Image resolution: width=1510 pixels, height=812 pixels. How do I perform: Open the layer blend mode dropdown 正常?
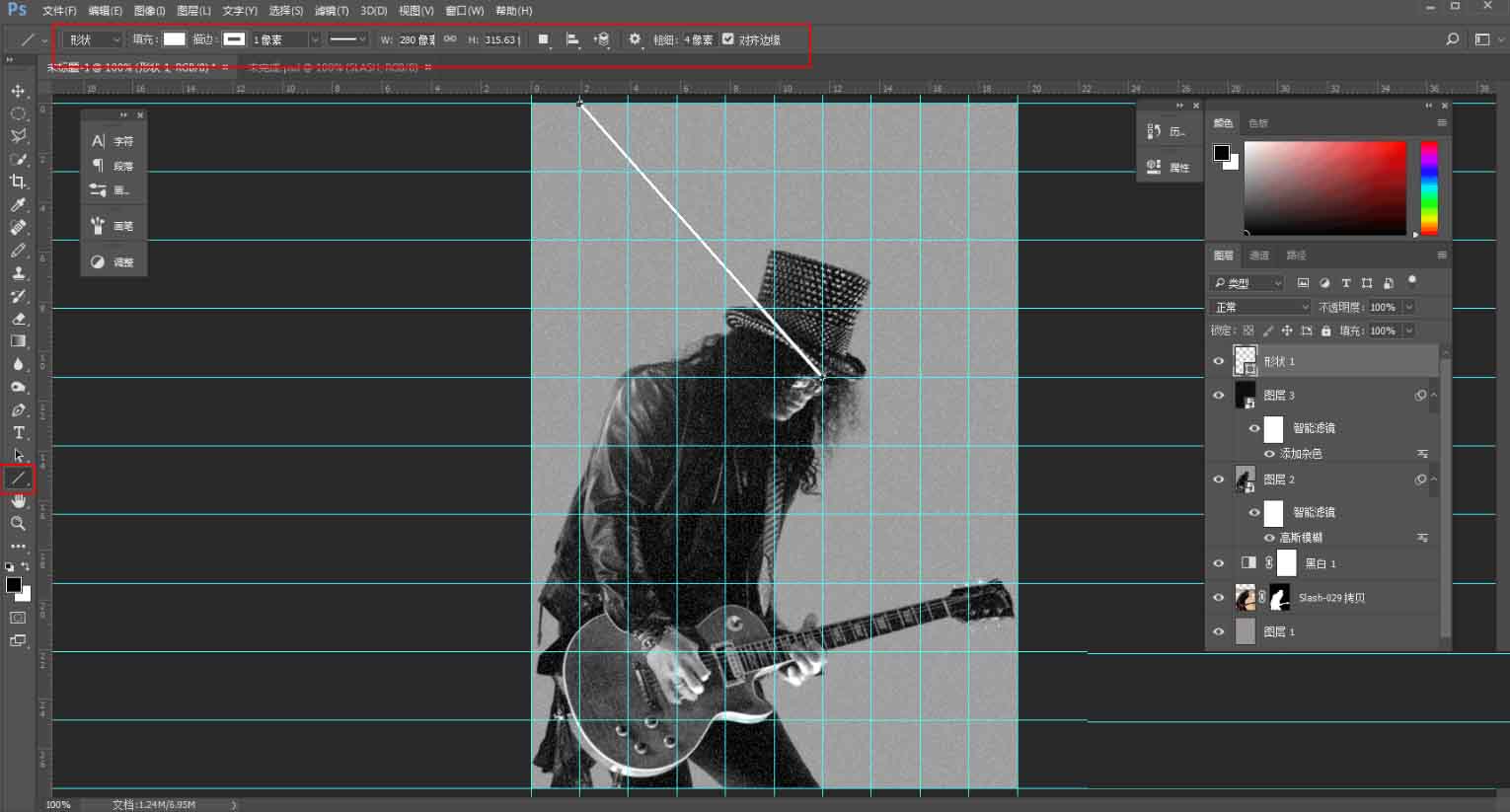[x=1260, y=307]
